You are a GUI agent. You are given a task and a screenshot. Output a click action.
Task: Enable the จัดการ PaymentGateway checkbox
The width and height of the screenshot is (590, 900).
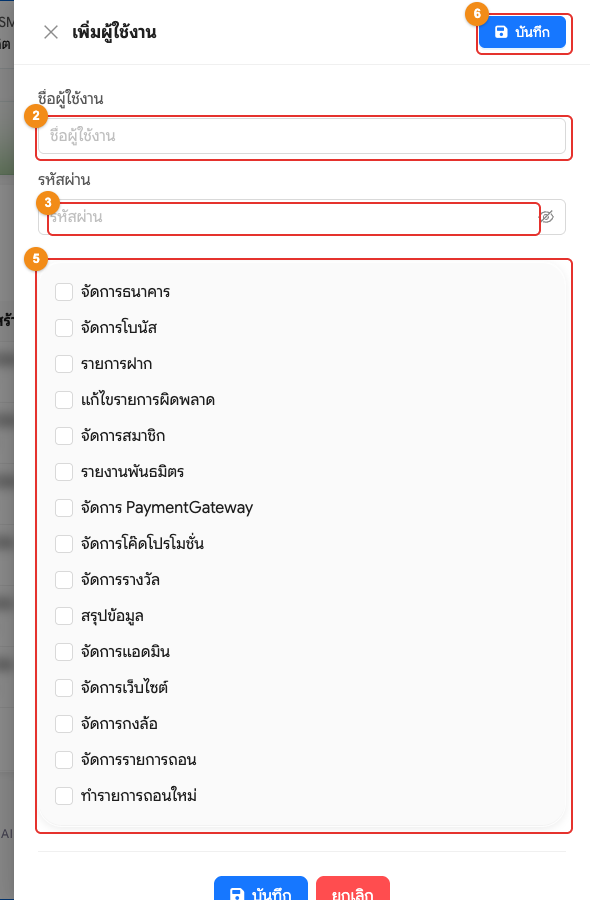coord(64,508)
